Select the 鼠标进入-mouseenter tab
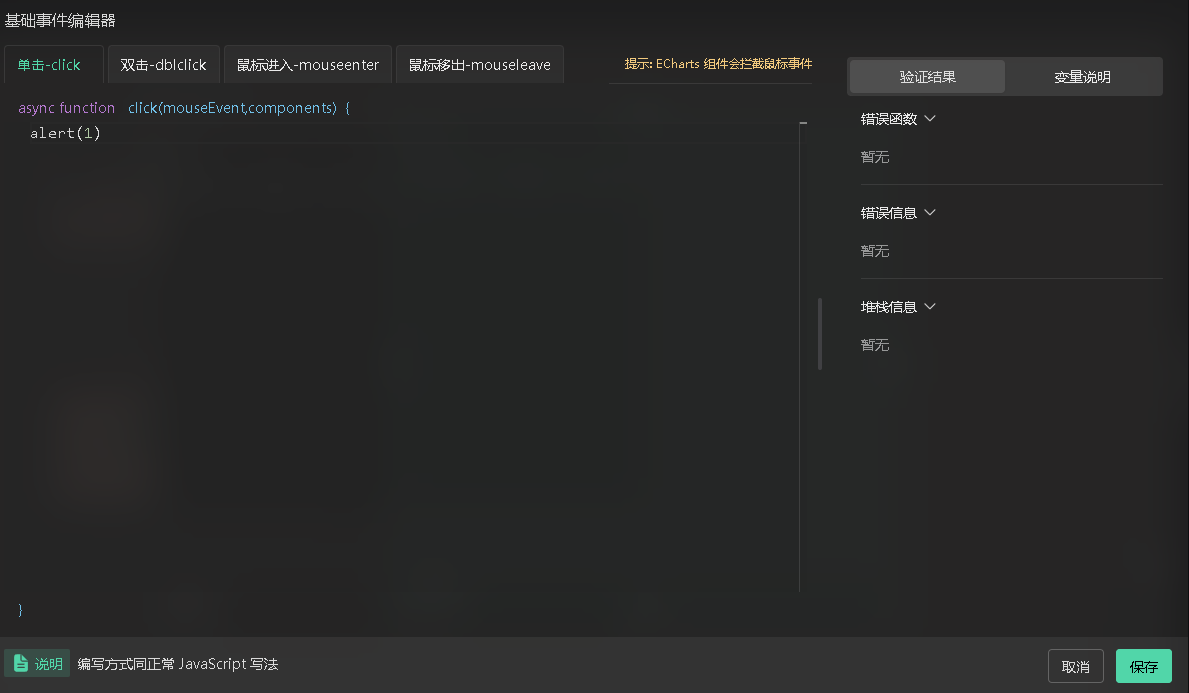This screenshot has width=1189, height=693. pyautogui.click(x=307, y=65)
